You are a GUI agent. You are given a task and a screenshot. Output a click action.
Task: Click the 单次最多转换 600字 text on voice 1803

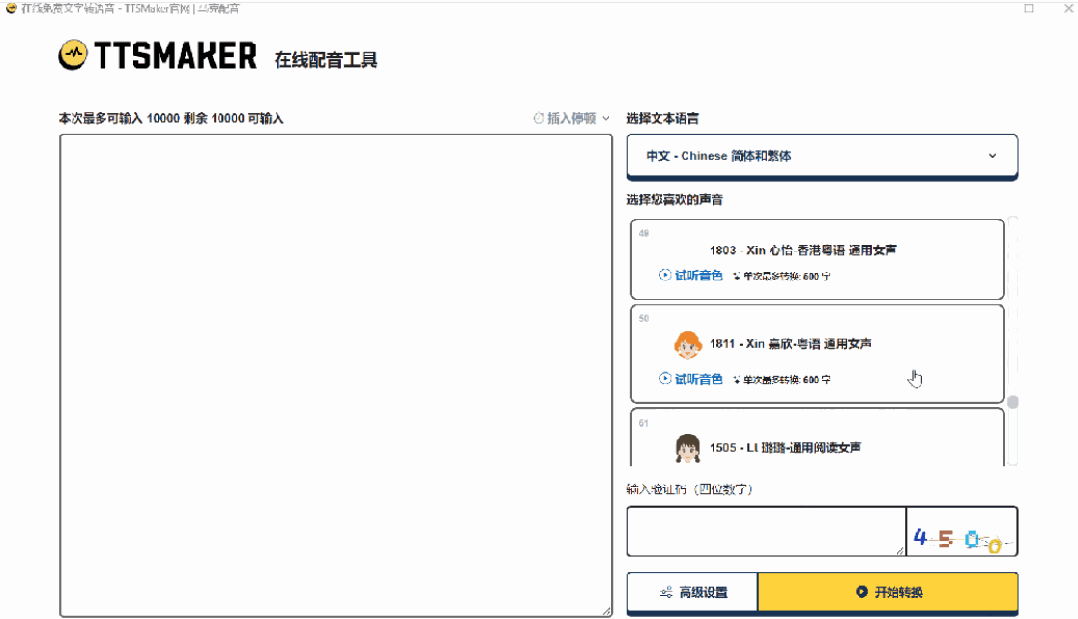(786, 276)
